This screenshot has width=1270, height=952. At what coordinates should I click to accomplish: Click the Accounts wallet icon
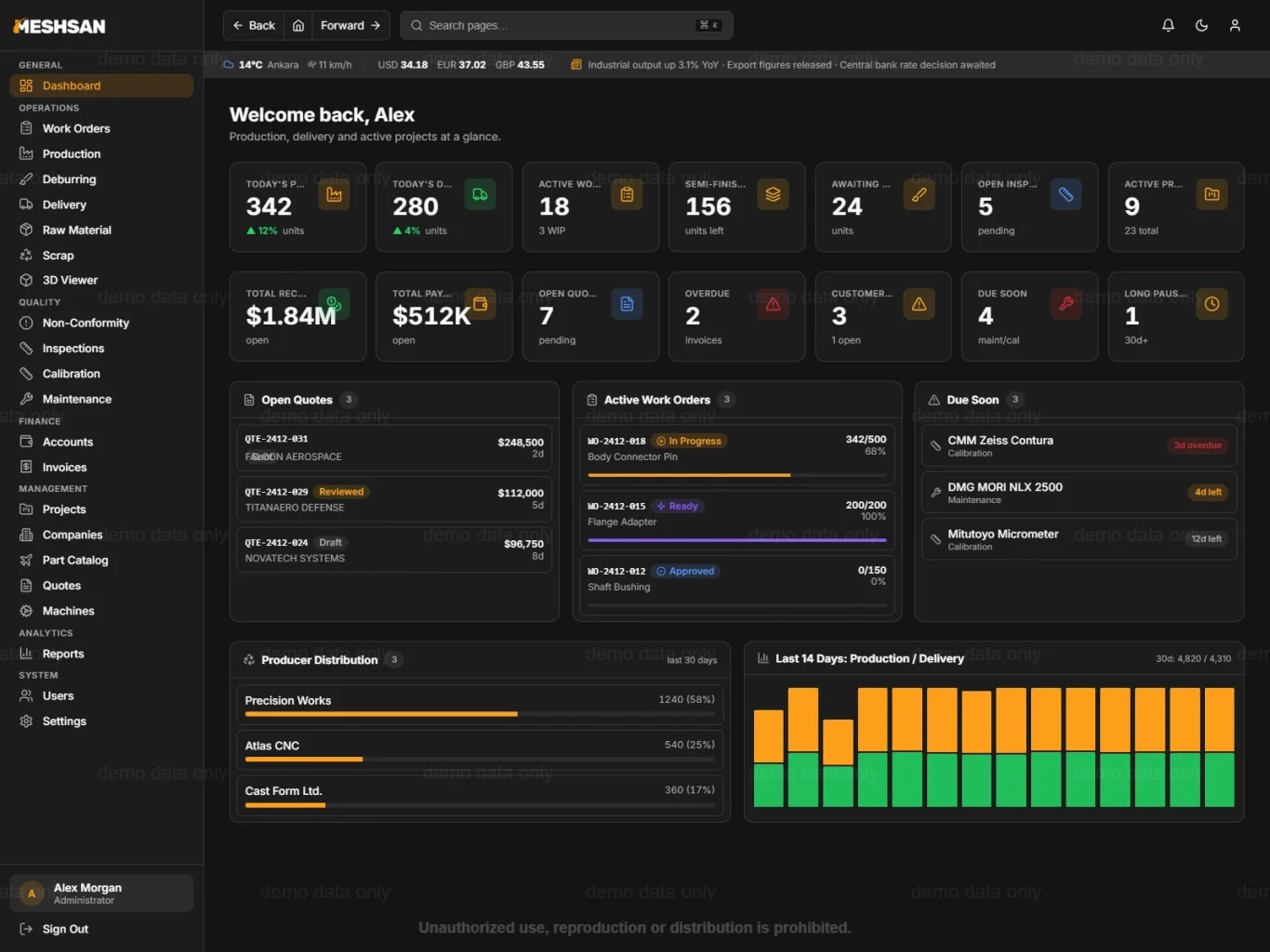tap(26, 442)
